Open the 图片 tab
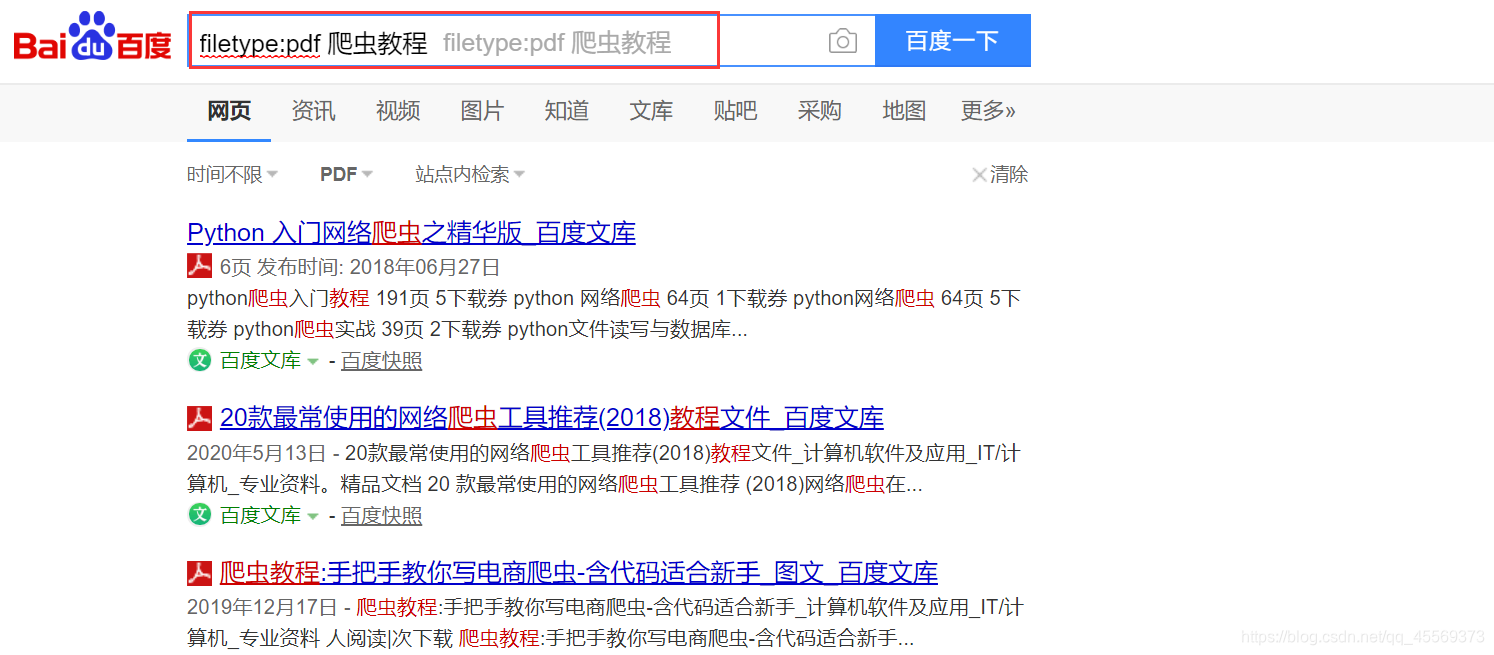Screen dimensions: 1494x655 click(x=482, y=111)
